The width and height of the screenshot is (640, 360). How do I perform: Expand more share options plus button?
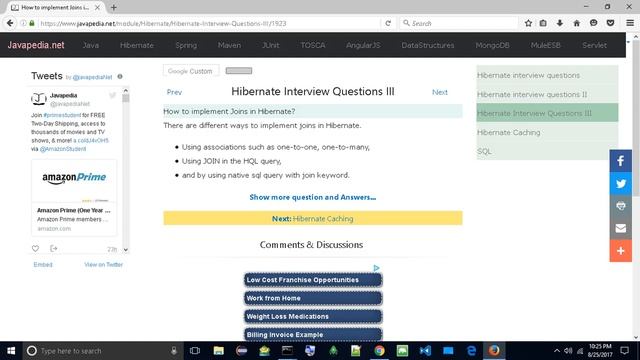[x=620, y=251]
